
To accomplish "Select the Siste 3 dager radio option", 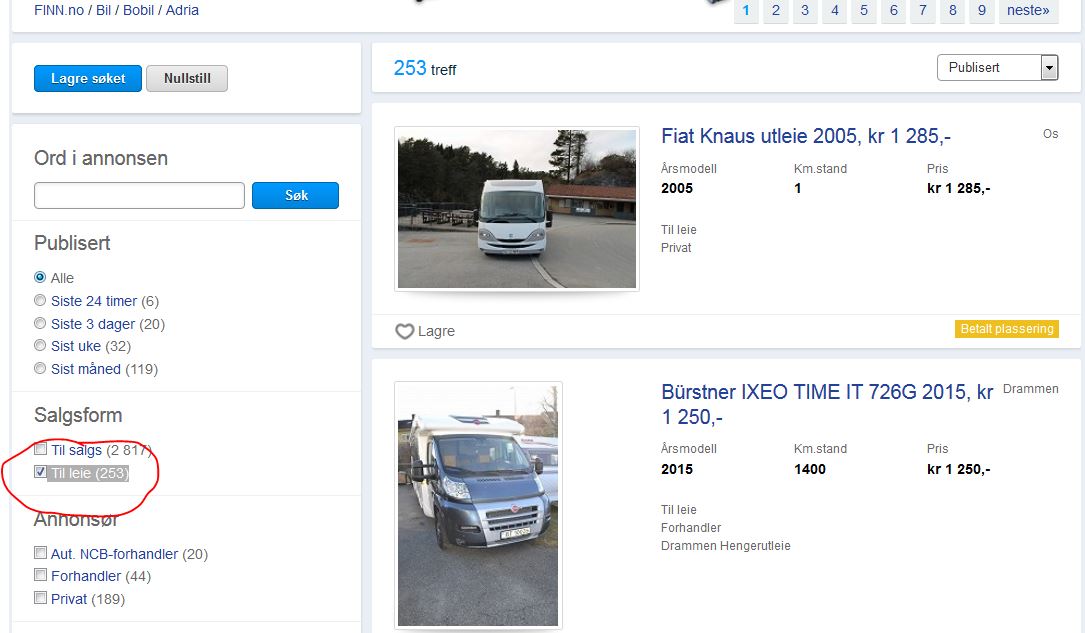I will pyautogui.click(x=40, y=323).
